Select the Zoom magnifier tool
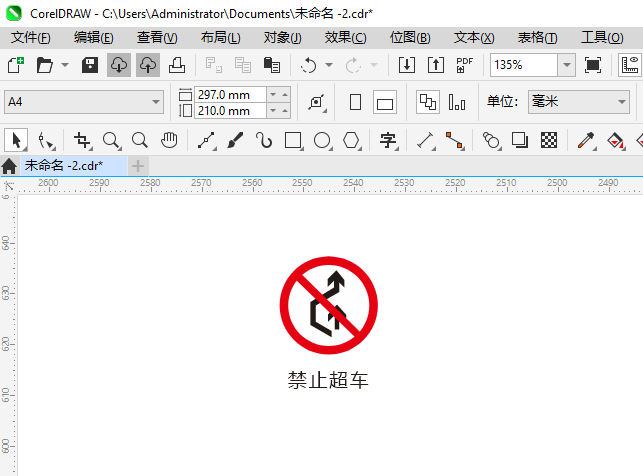 pyautogui.click(x=112, y=141)
